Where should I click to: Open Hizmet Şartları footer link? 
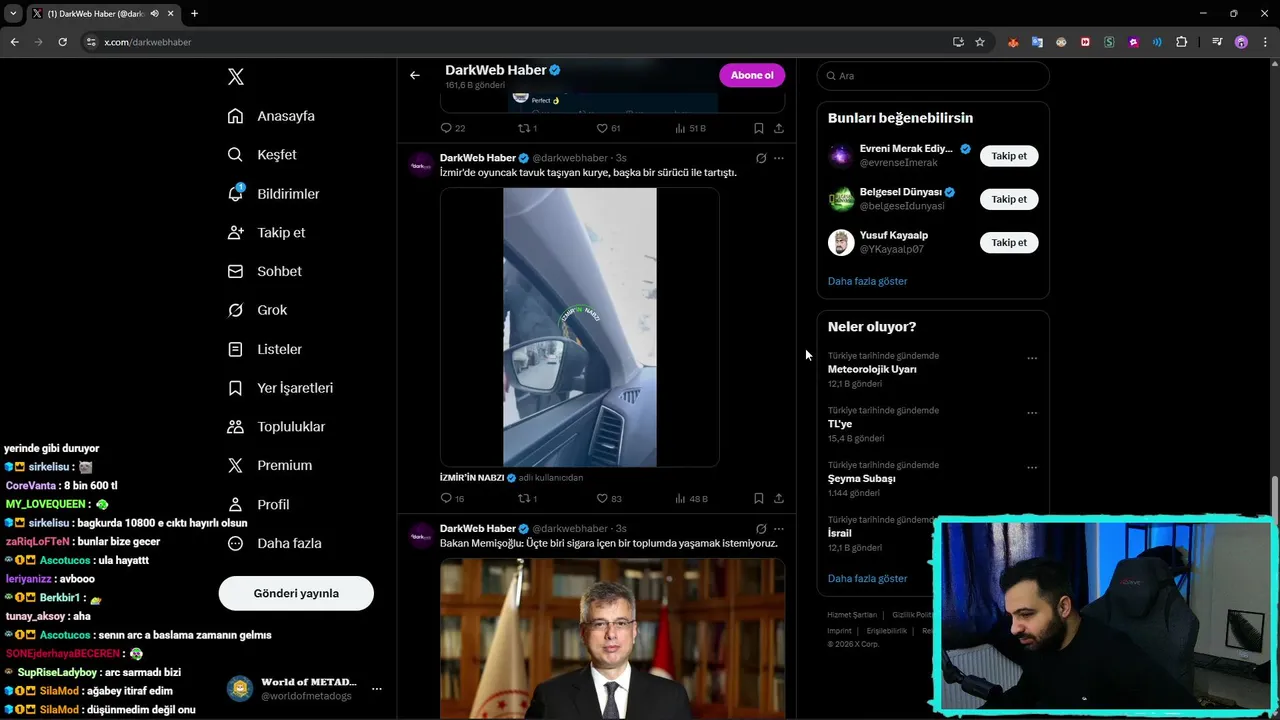(852, 615)
